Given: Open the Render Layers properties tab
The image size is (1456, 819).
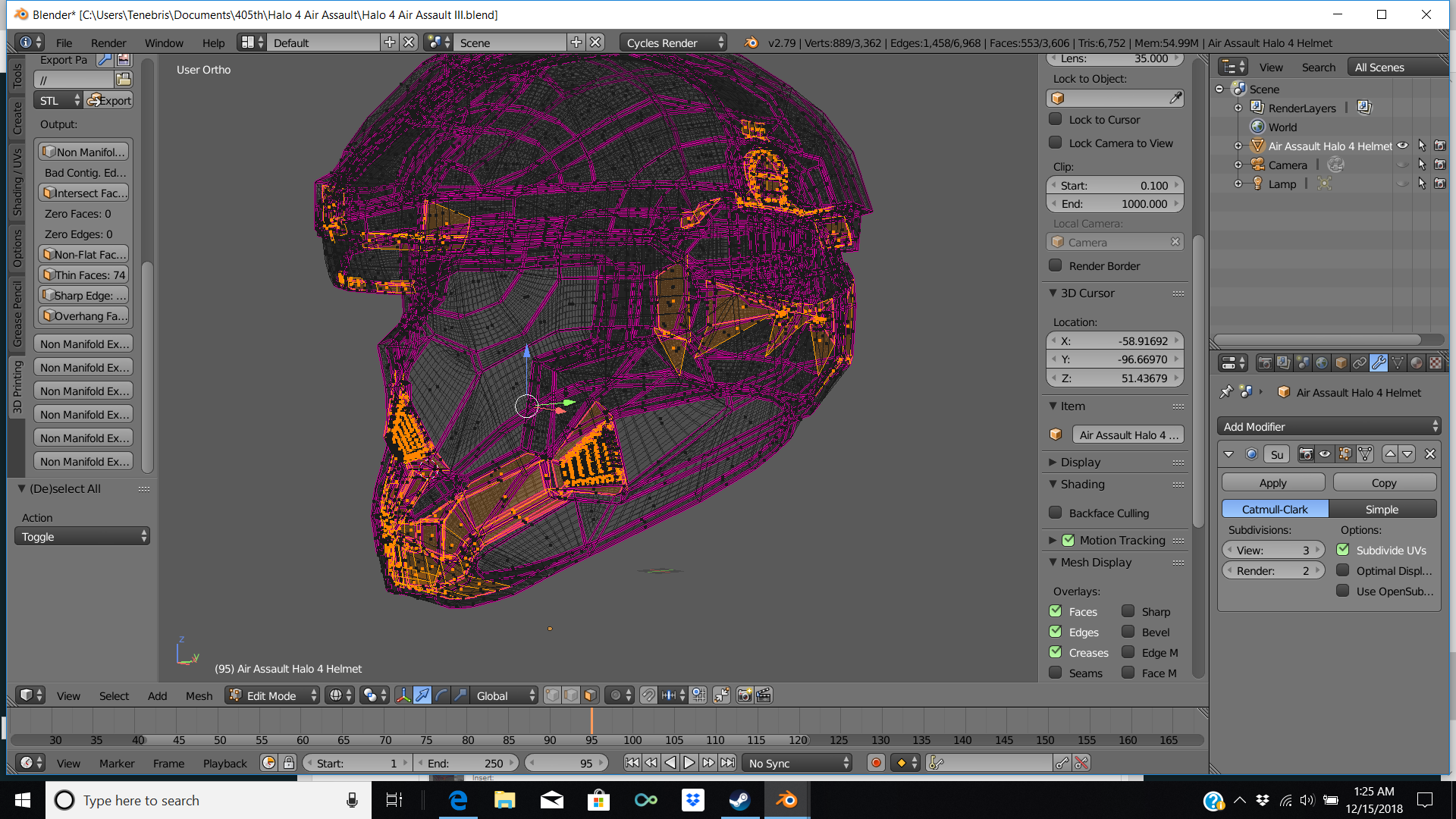Looking at the screenshot, I should coord(1284,363).
